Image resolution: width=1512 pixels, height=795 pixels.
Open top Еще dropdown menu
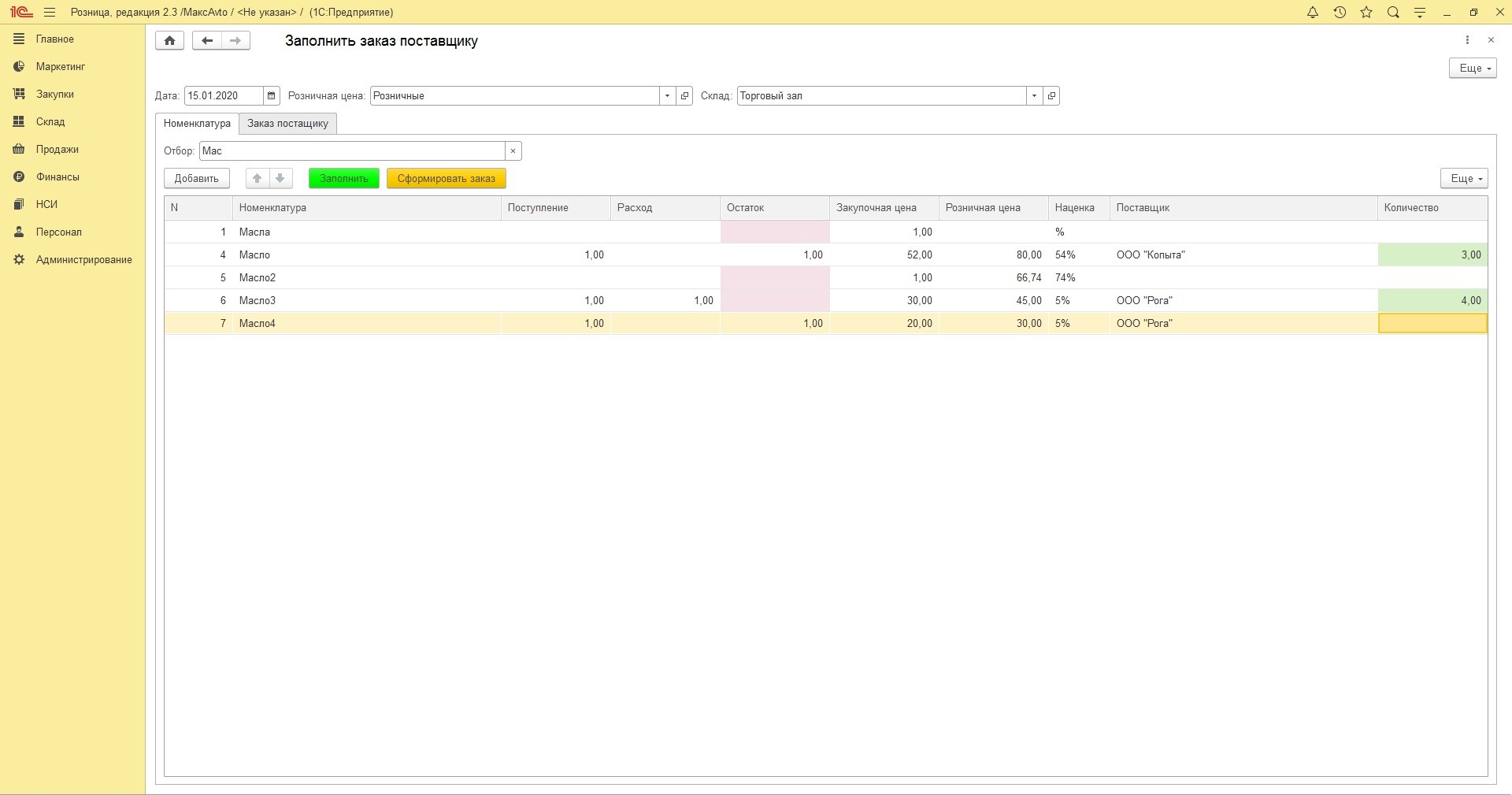[1473, 69]
